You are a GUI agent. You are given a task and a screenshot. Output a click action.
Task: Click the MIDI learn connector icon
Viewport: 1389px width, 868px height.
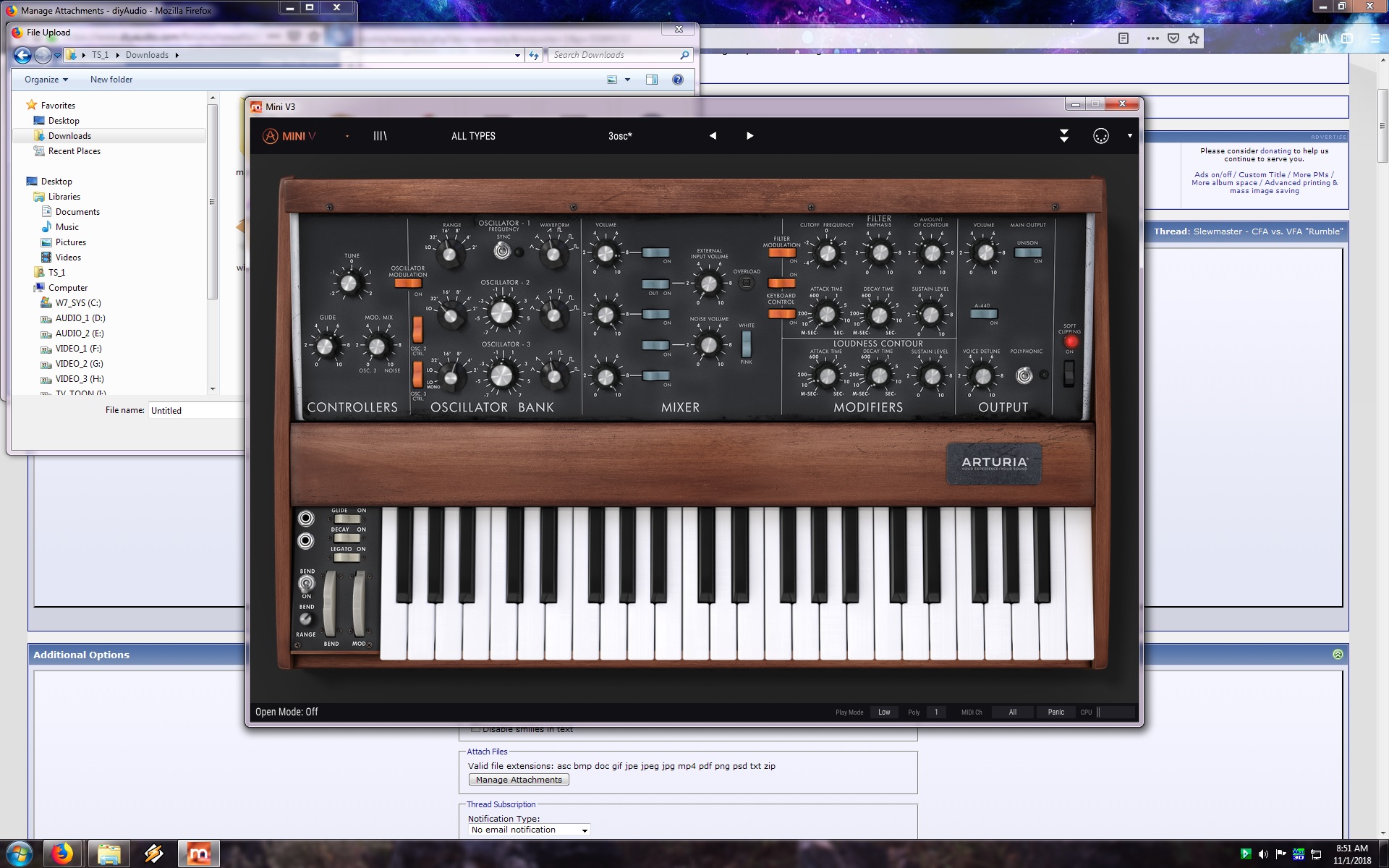point(1101,136)
